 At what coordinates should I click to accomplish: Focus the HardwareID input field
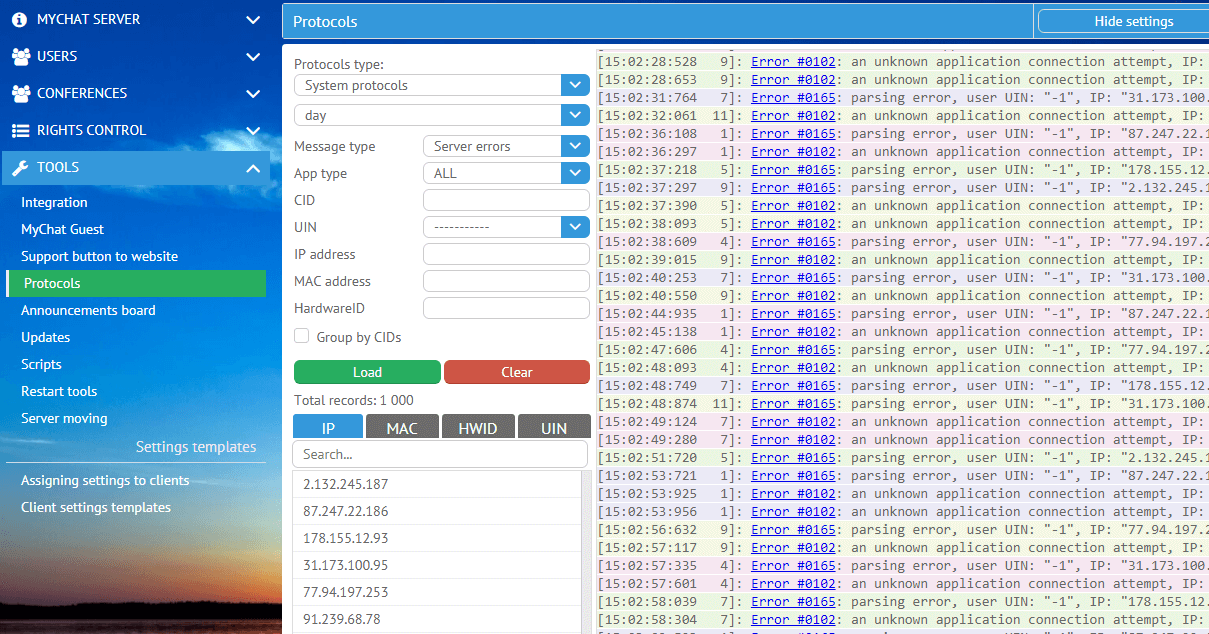click(506, 308)
